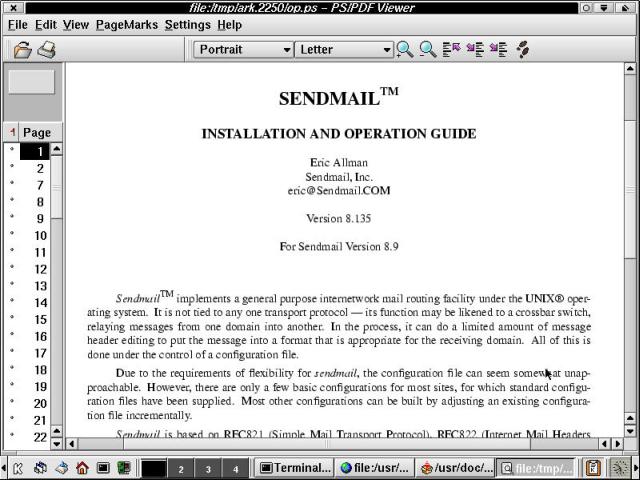Click the Print document icon
Screen dimensions: 640x480
click(x=46, y=49)
